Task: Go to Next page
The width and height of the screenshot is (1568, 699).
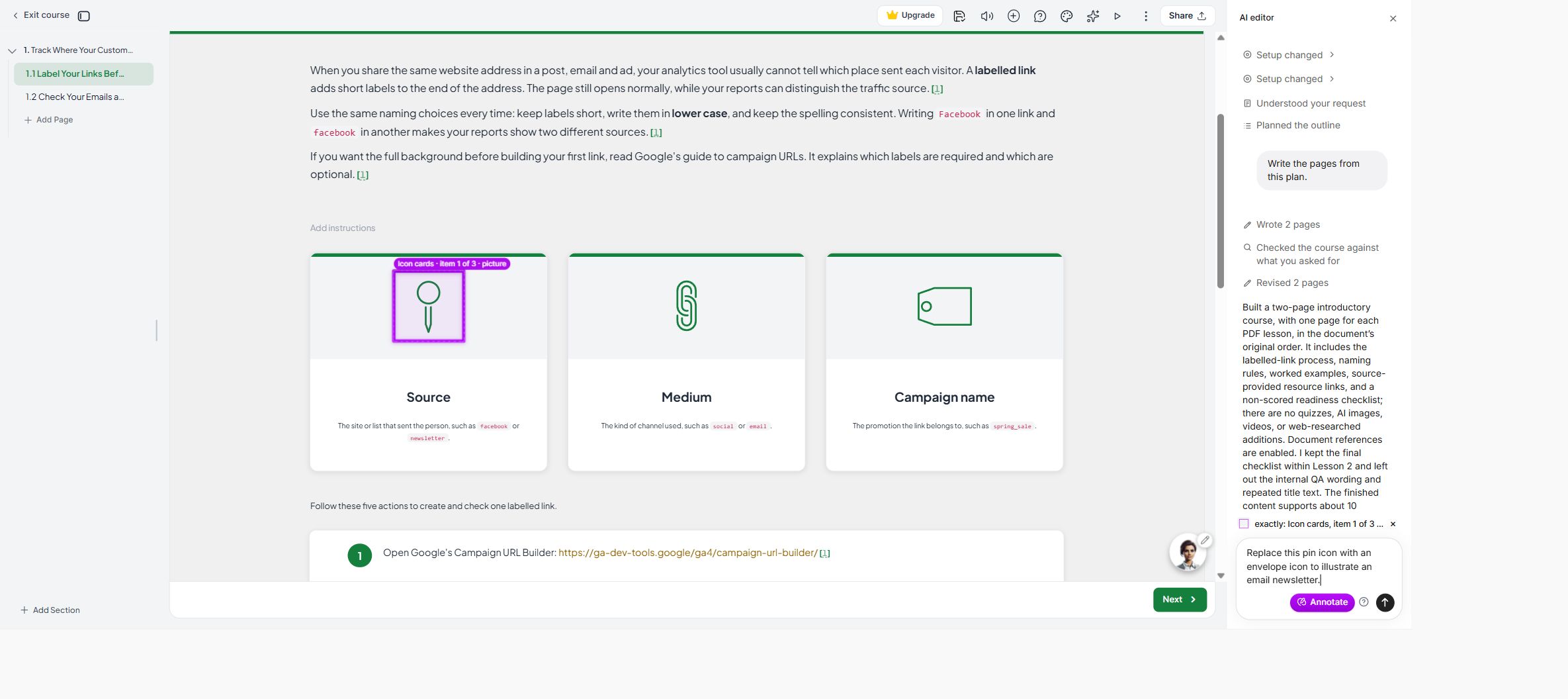Action: click(x=1180, y=600)
